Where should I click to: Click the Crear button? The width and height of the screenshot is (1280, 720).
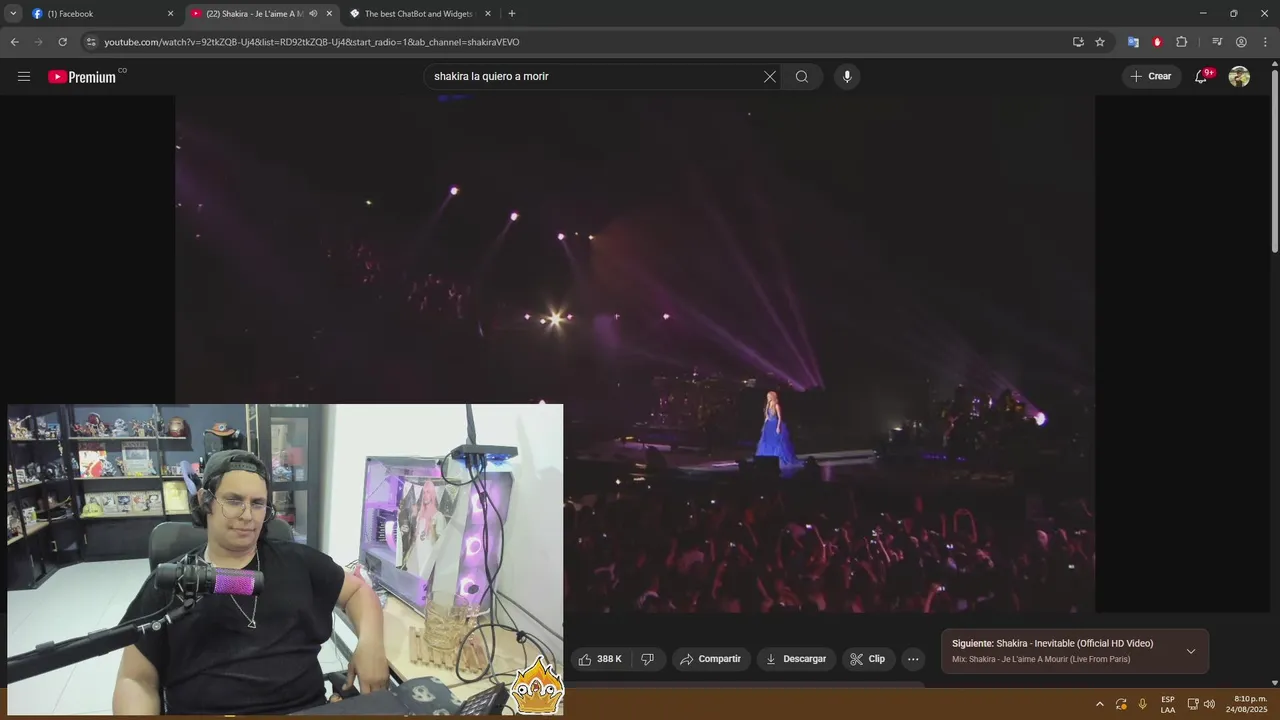pyautogui.click(x=1151, y=77)
